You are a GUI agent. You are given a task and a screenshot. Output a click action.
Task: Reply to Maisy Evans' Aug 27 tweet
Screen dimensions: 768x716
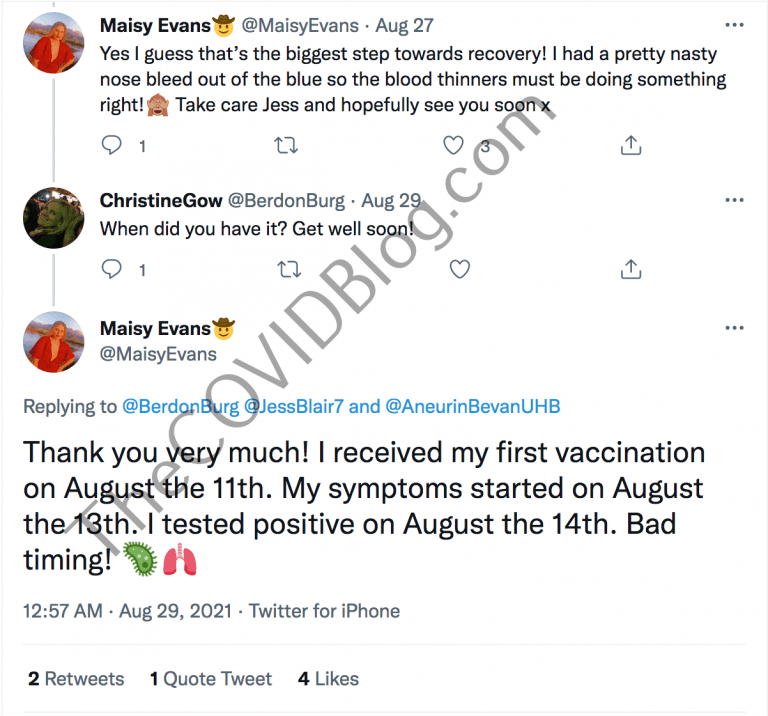coord(113,146)
